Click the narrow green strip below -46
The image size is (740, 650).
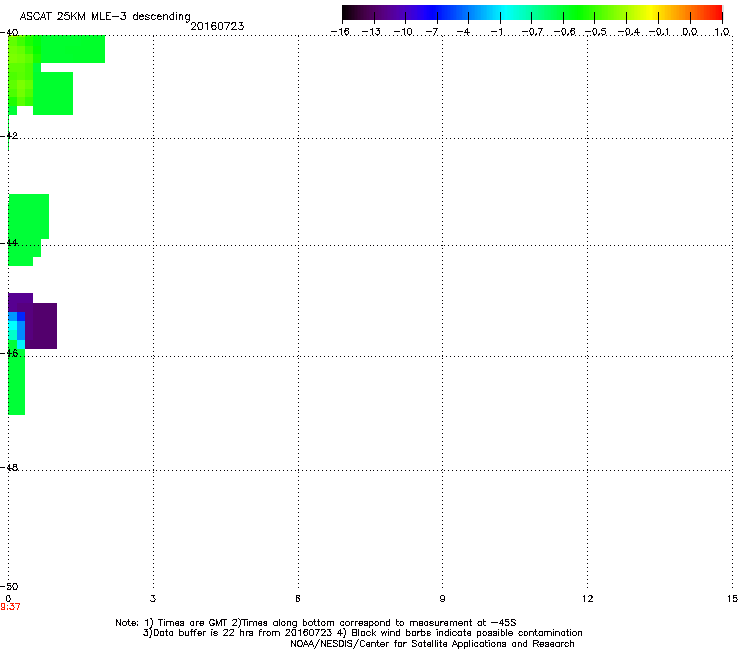[x=17, y=382]
